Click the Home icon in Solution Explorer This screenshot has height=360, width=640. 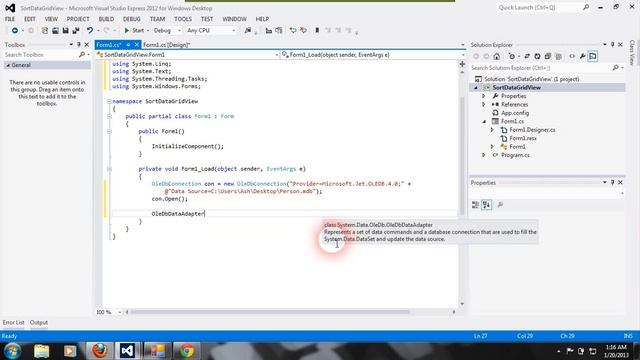click(497, 56)
